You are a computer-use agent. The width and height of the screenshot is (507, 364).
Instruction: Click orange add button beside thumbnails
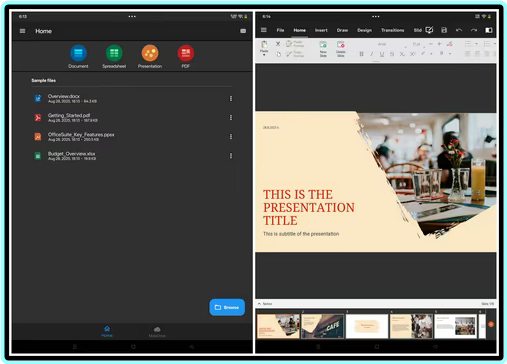tap(491, 324)
